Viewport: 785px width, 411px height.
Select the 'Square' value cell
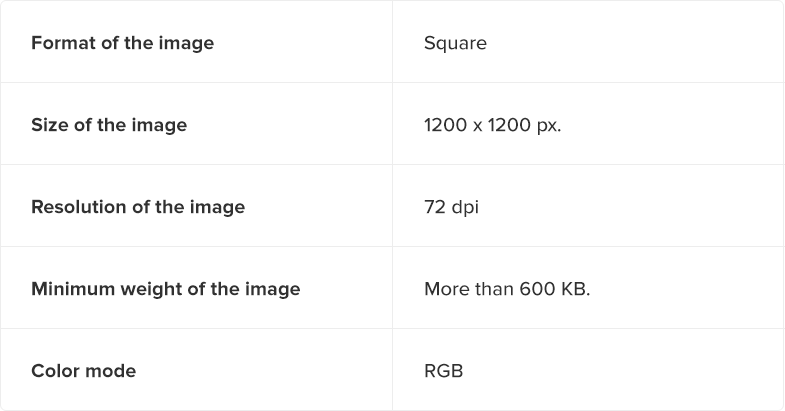click(588, 42)
